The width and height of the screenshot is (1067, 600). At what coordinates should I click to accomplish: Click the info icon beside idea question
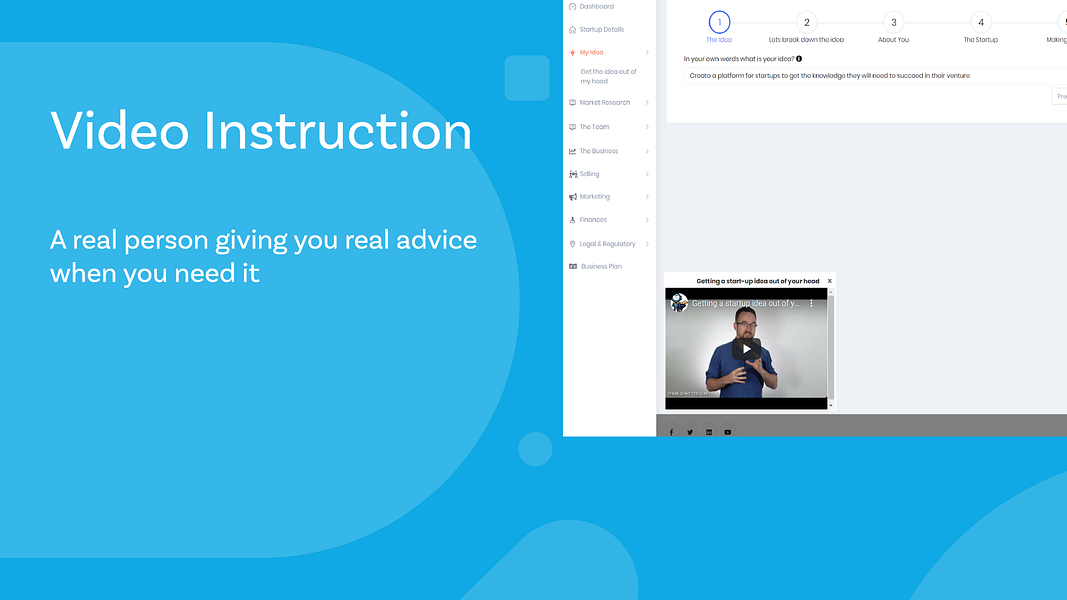coord(799,59)
